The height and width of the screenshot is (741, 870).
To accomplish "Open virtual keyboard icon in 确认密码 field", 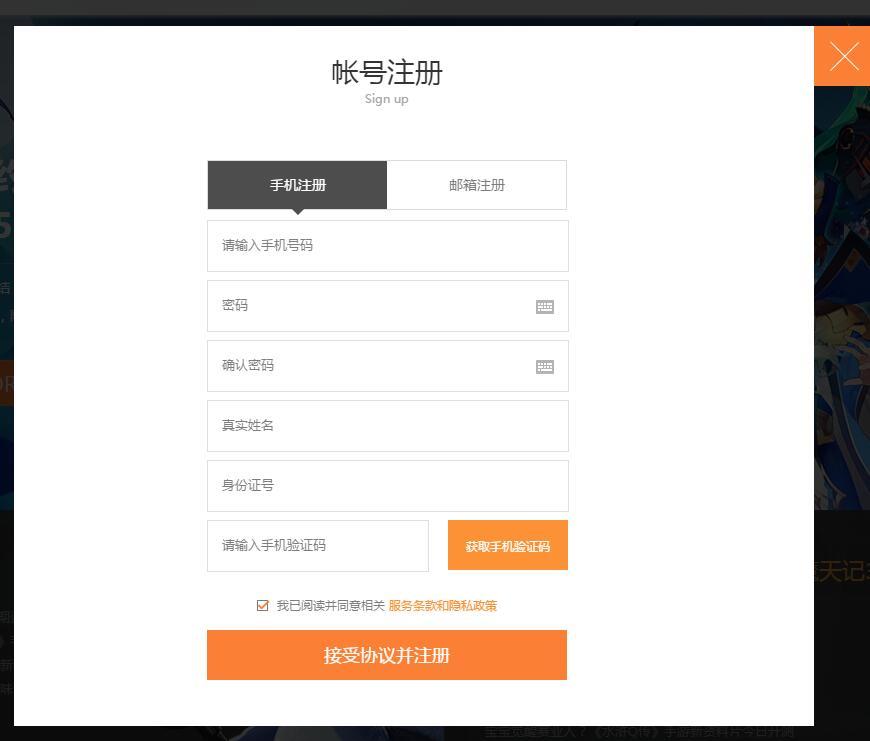I will point(545,367).
